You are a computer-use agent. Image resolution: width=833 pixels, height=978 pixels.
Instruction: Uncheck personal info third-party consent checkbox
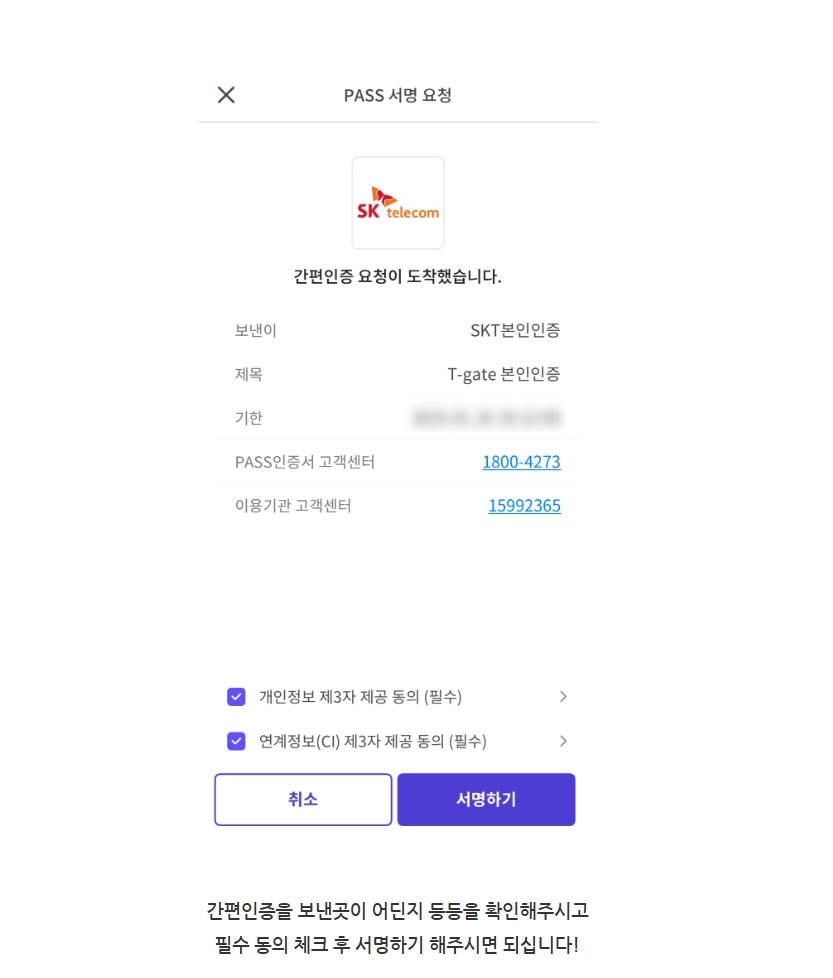pyautogui.click(x=236, y=697)
